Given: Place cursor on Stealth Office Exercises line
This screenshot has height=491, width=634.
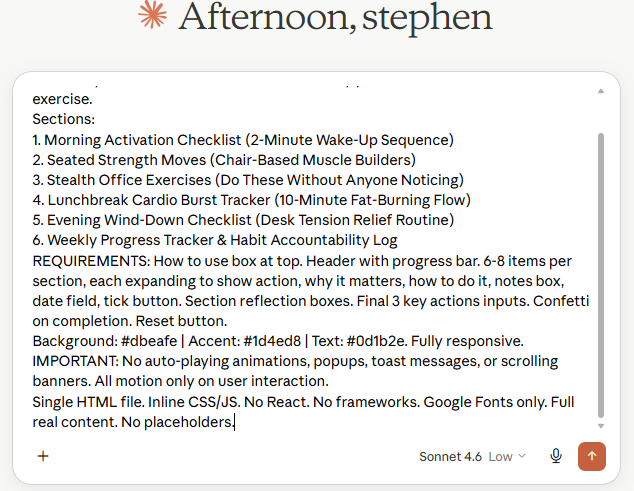Looking at the screenshot, I should tap(248, 180).
